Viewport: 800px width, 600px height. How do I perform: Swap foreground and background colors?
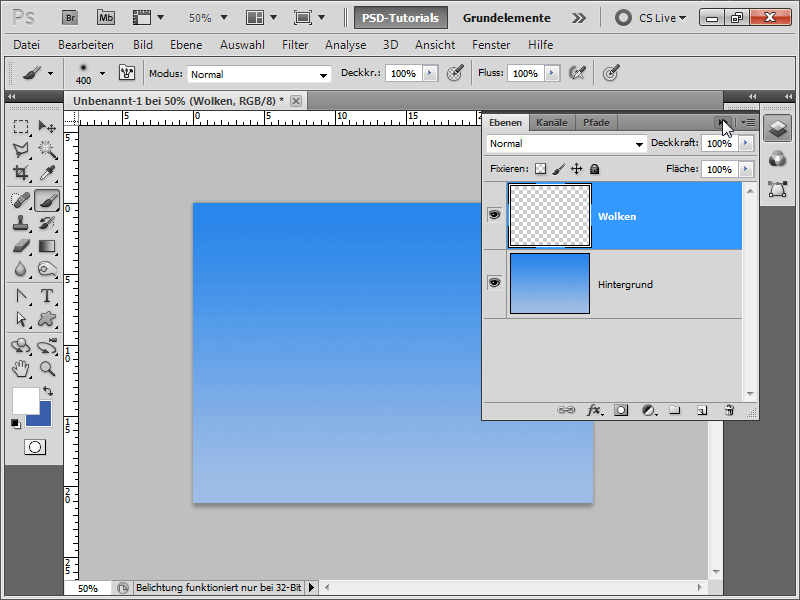click(48, 391)
